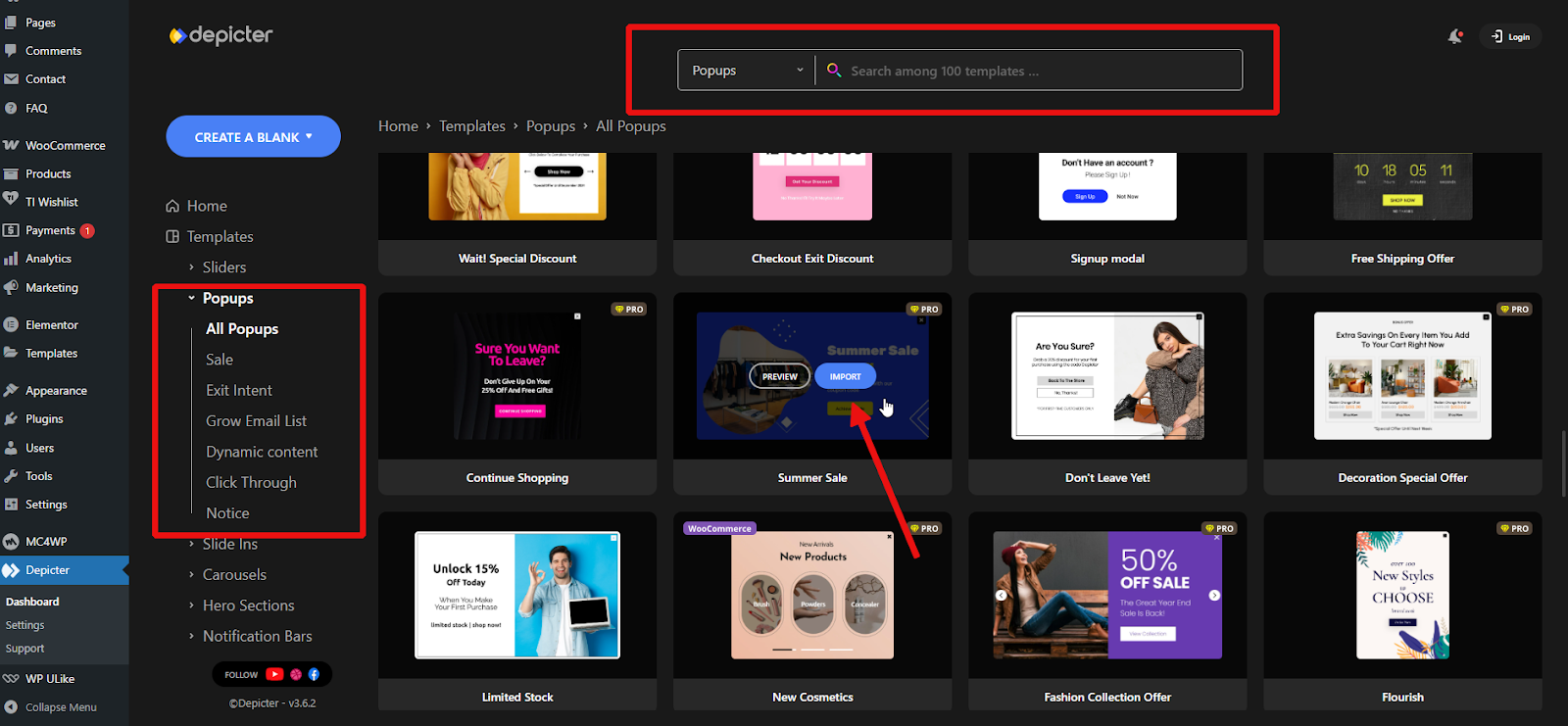Collapse the Popups tree section
The image size is (1568, 726).
(x=192, y=299)
